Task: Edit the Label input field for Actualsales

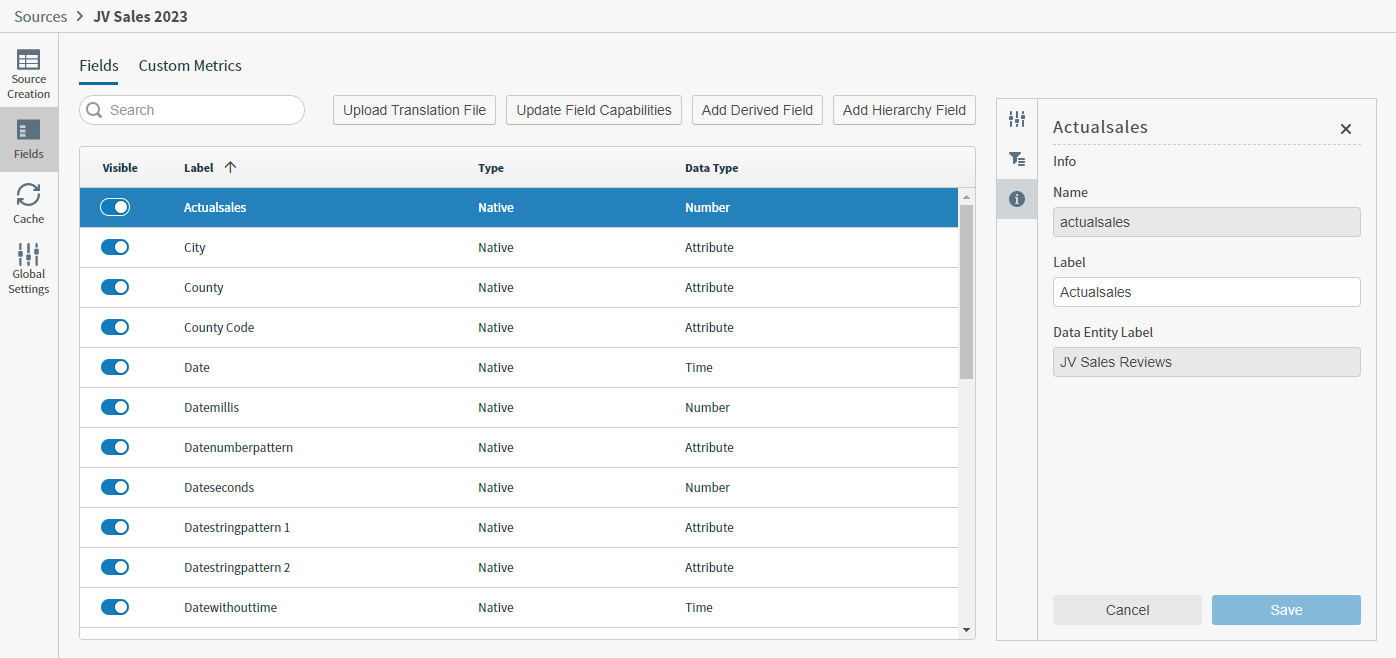Action: point(1206,291)
